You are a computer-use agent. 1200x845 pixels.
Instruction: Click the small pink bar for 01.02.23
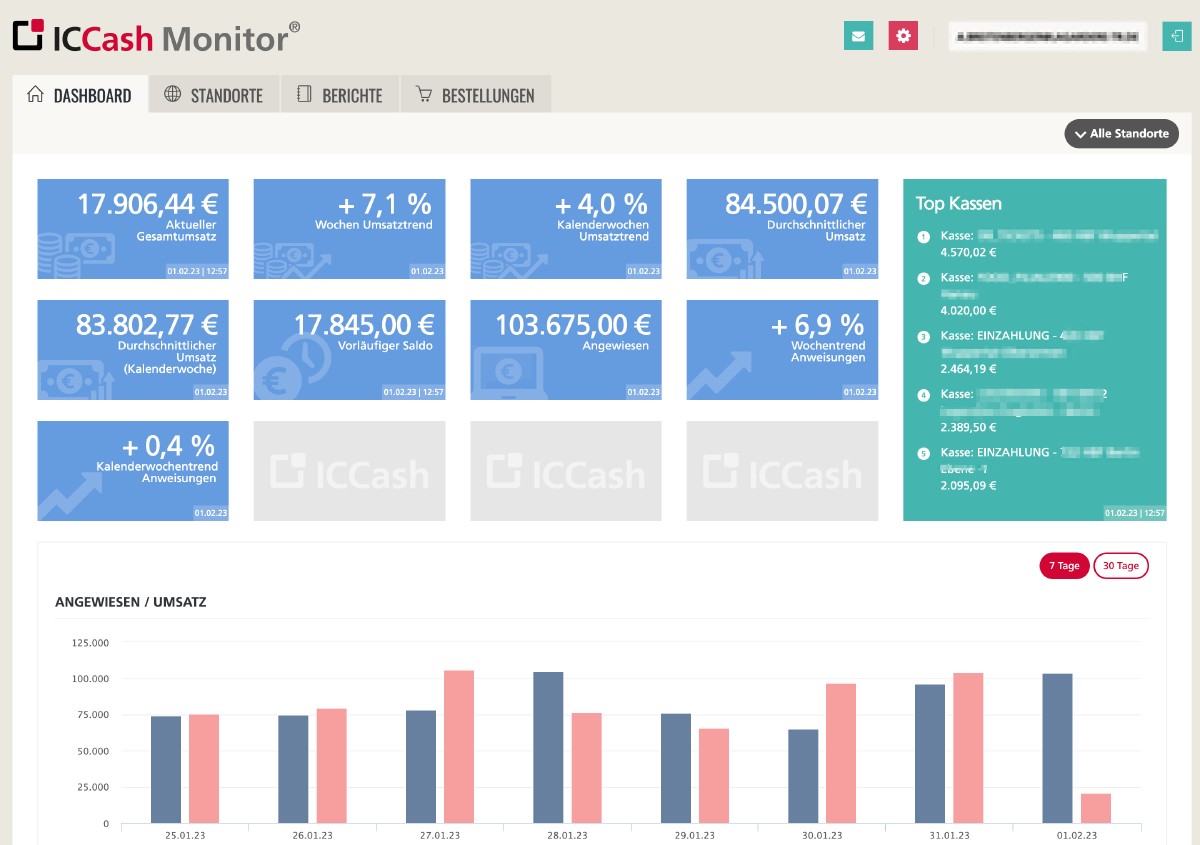coord(1096,809)
